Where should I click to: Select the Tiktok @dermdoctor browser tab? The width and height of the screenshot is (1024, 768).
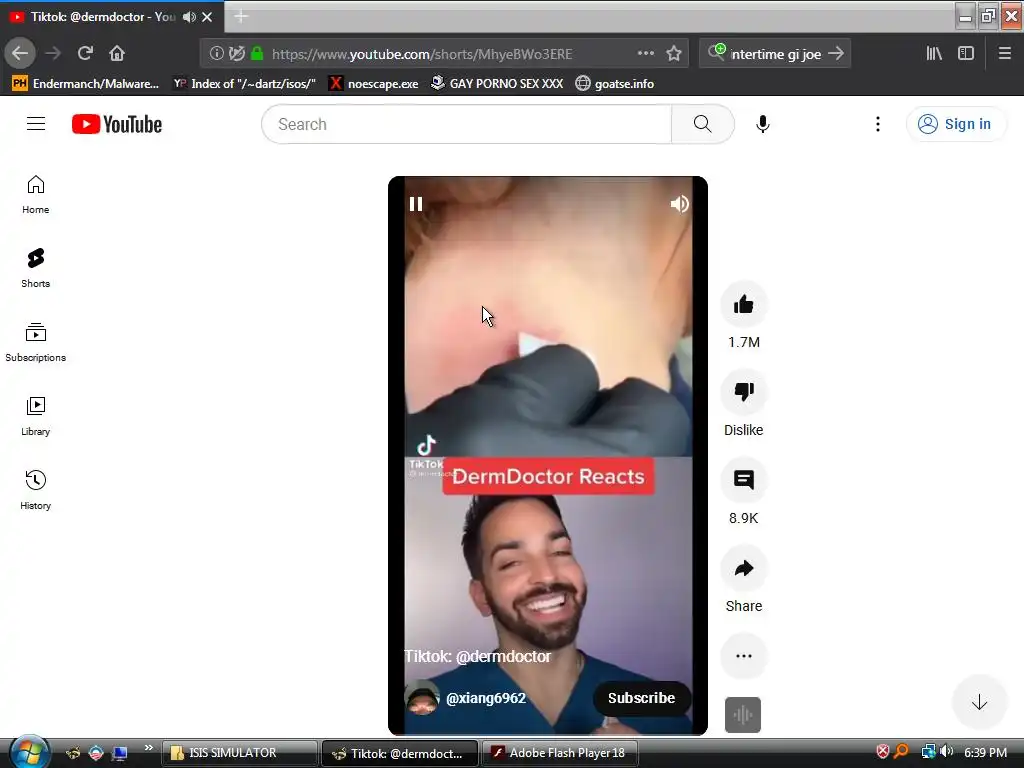[112, 17]
